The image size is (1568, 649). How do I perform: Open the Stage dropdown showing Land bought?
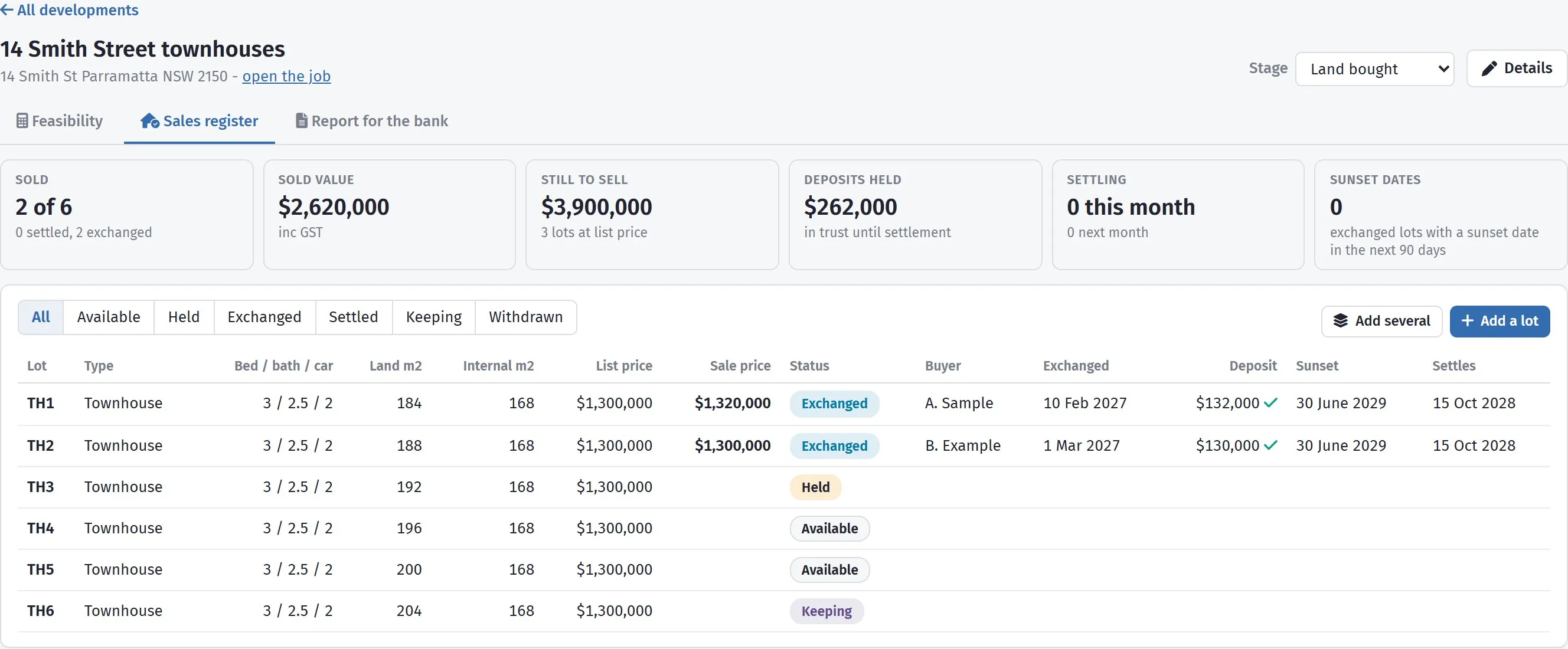coord(1374,68)
